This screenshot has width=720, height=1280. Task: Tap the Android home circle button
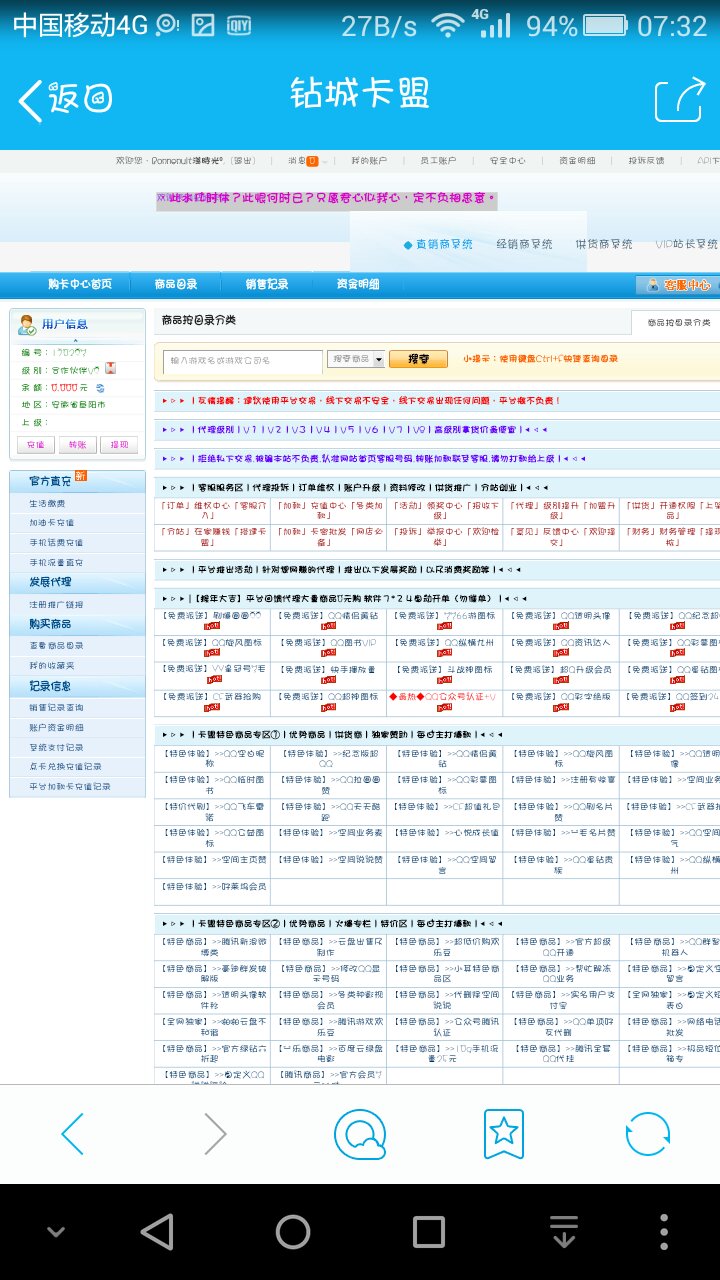(293, 1232)
